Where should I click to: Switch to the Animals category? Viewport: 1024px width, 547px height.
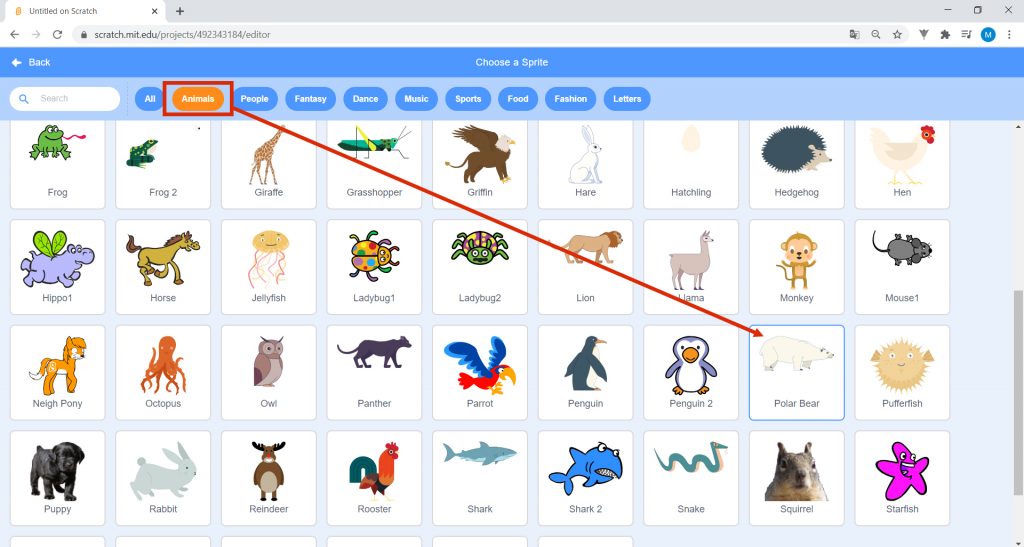click(198, 99)
